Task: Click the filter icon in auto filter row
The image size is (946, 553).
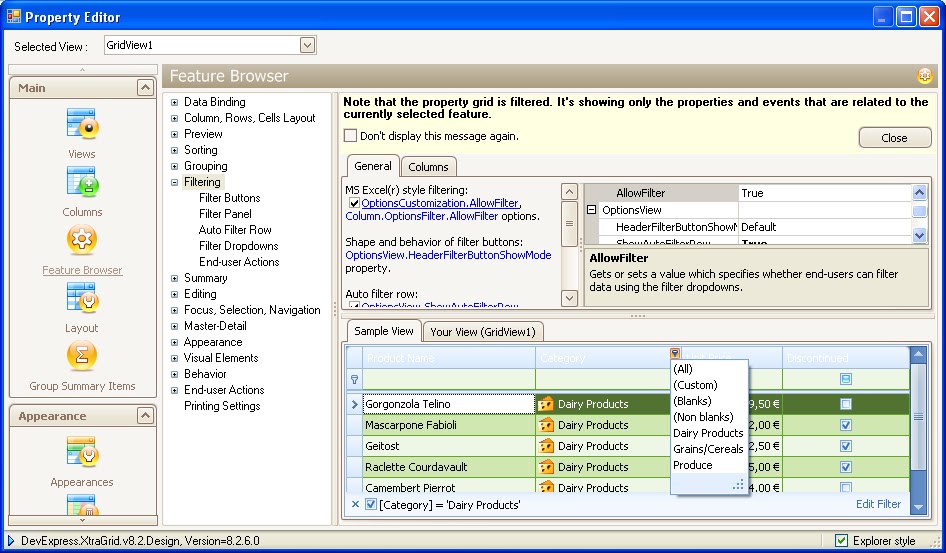Action: (x=354, y=379)
